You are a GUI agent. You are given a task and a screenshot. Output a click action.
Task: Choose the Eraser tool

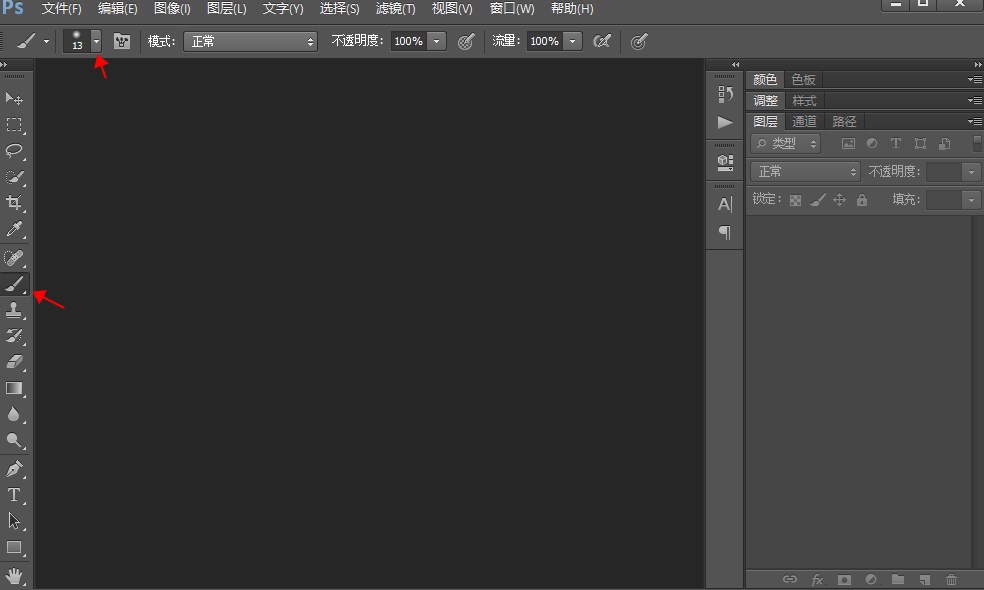coord(14,362)
